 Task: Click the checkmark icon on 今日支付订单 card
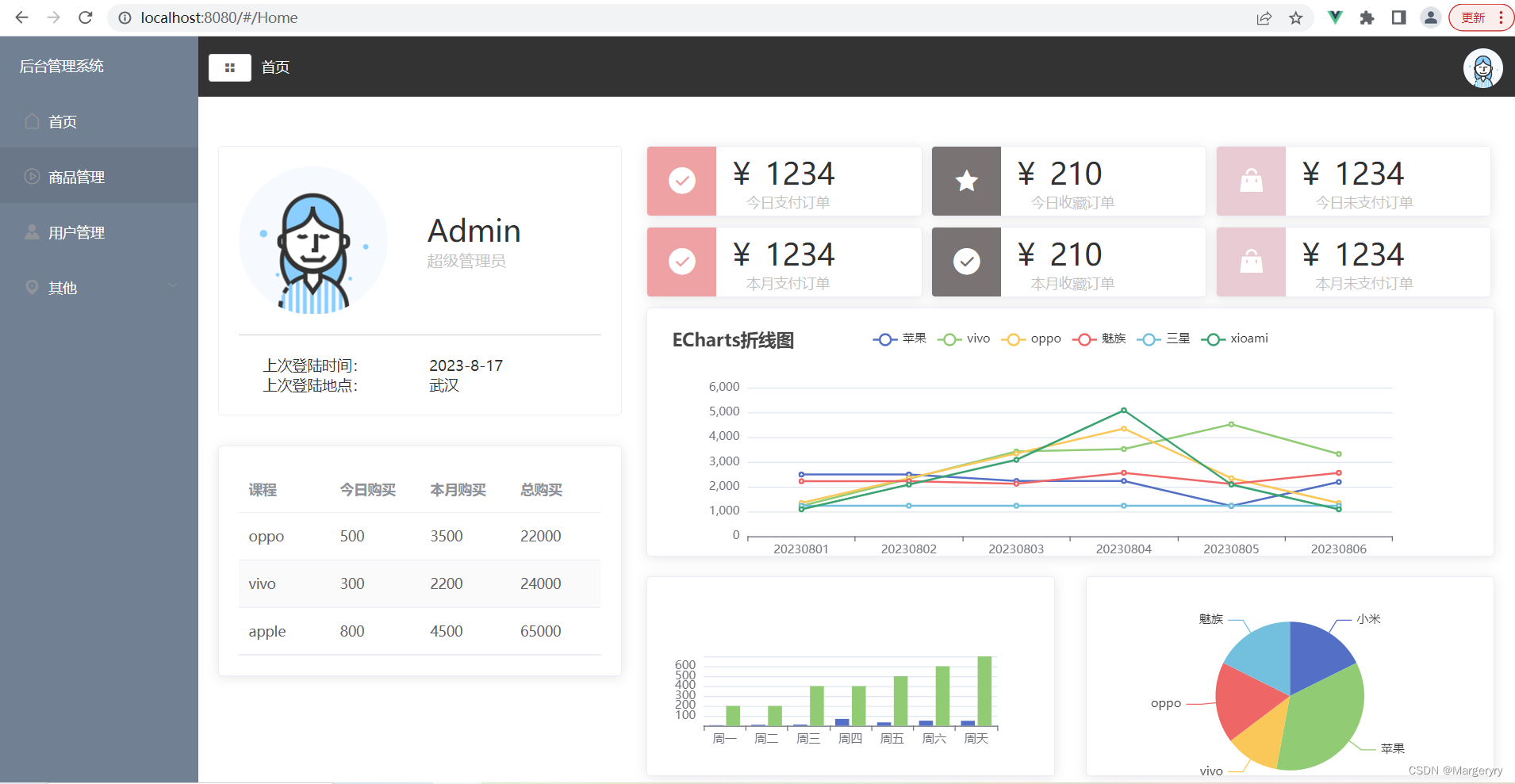[x=681, y=181]
